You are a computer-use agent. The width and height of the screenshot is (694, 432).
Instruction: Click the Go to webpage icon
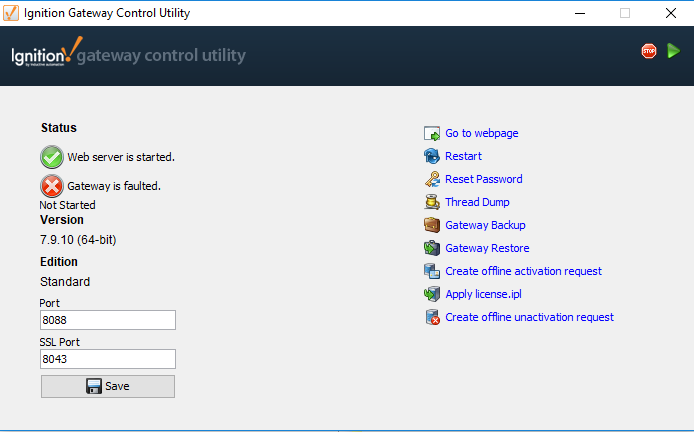pyautogui.click(x=432, y=133)
